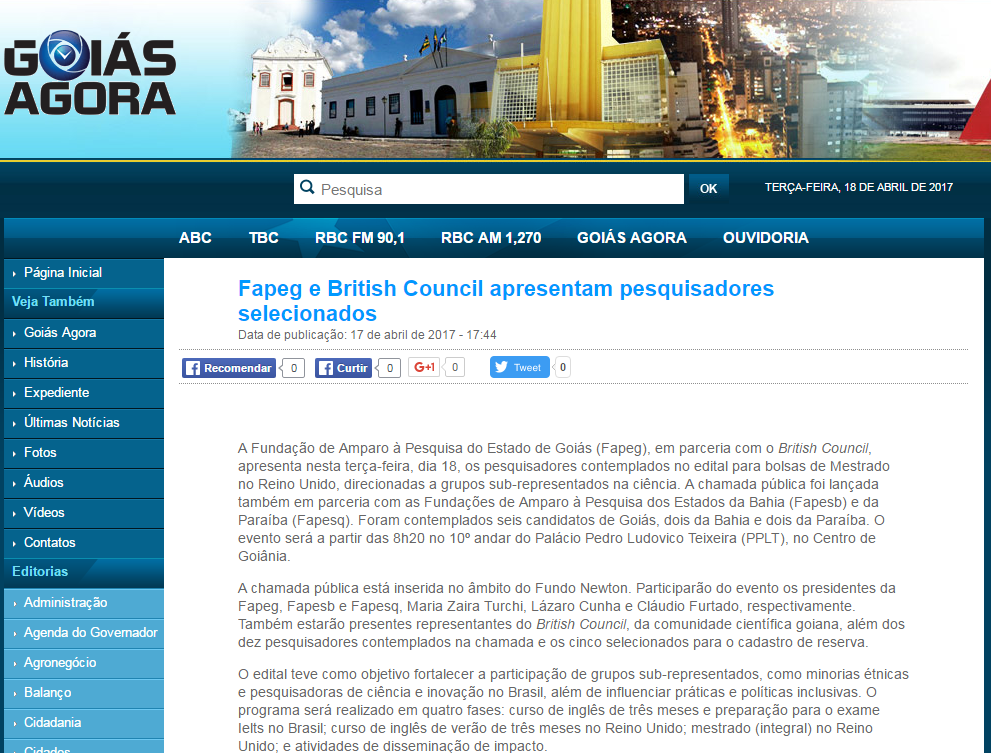Click the Twitter Tweet button
Image resolution: width=991 pixels, height=753 pixels.
[x=519, y=367]
